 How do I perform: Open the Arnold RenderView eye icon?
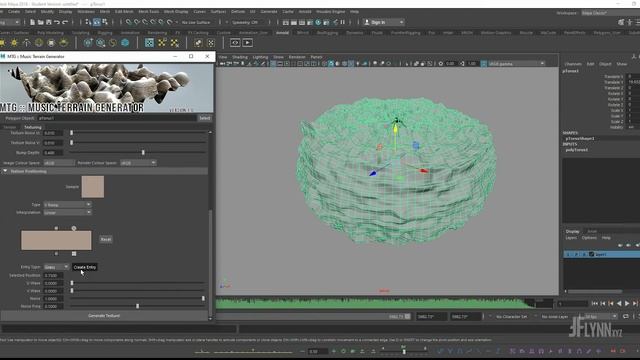235,42
